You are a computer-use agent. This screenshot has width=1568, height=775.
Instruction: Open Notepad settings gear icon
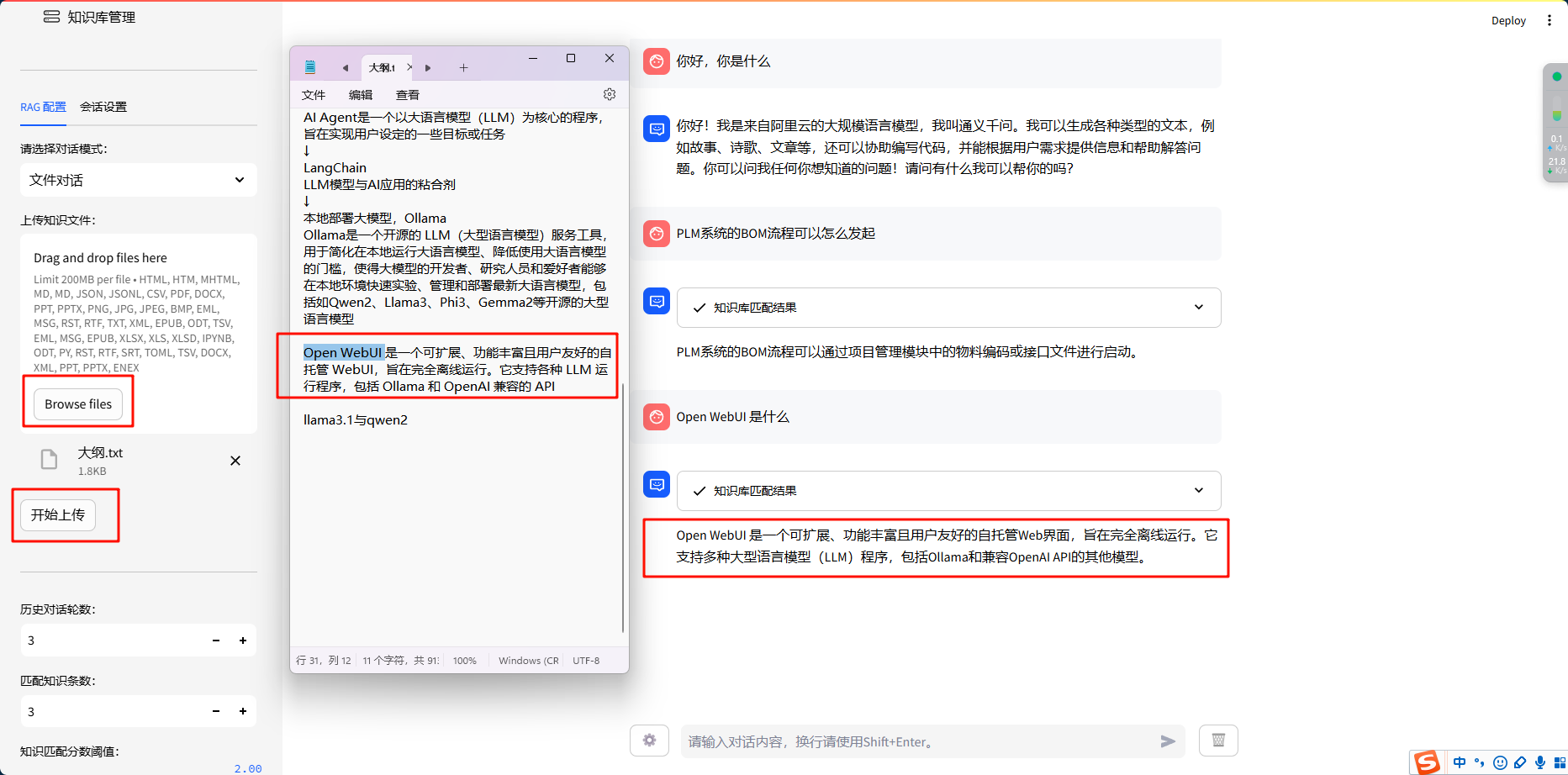click(610, 94)
